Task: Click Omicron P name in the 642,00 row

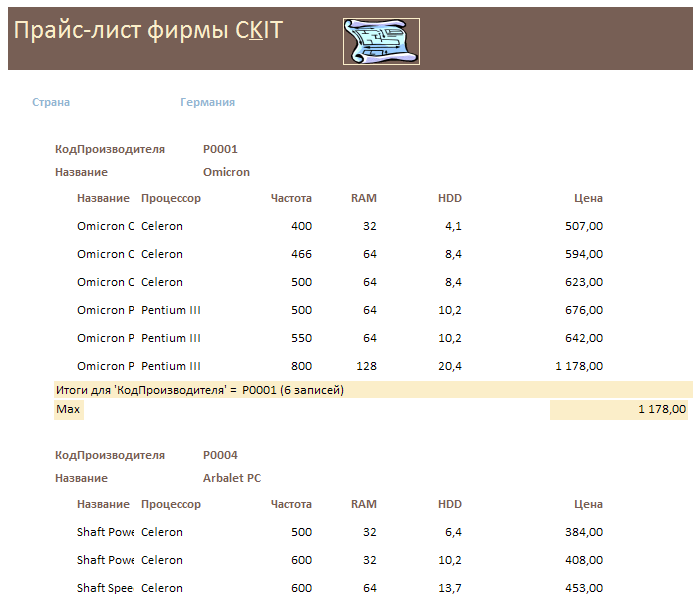Action: (106, 338)
